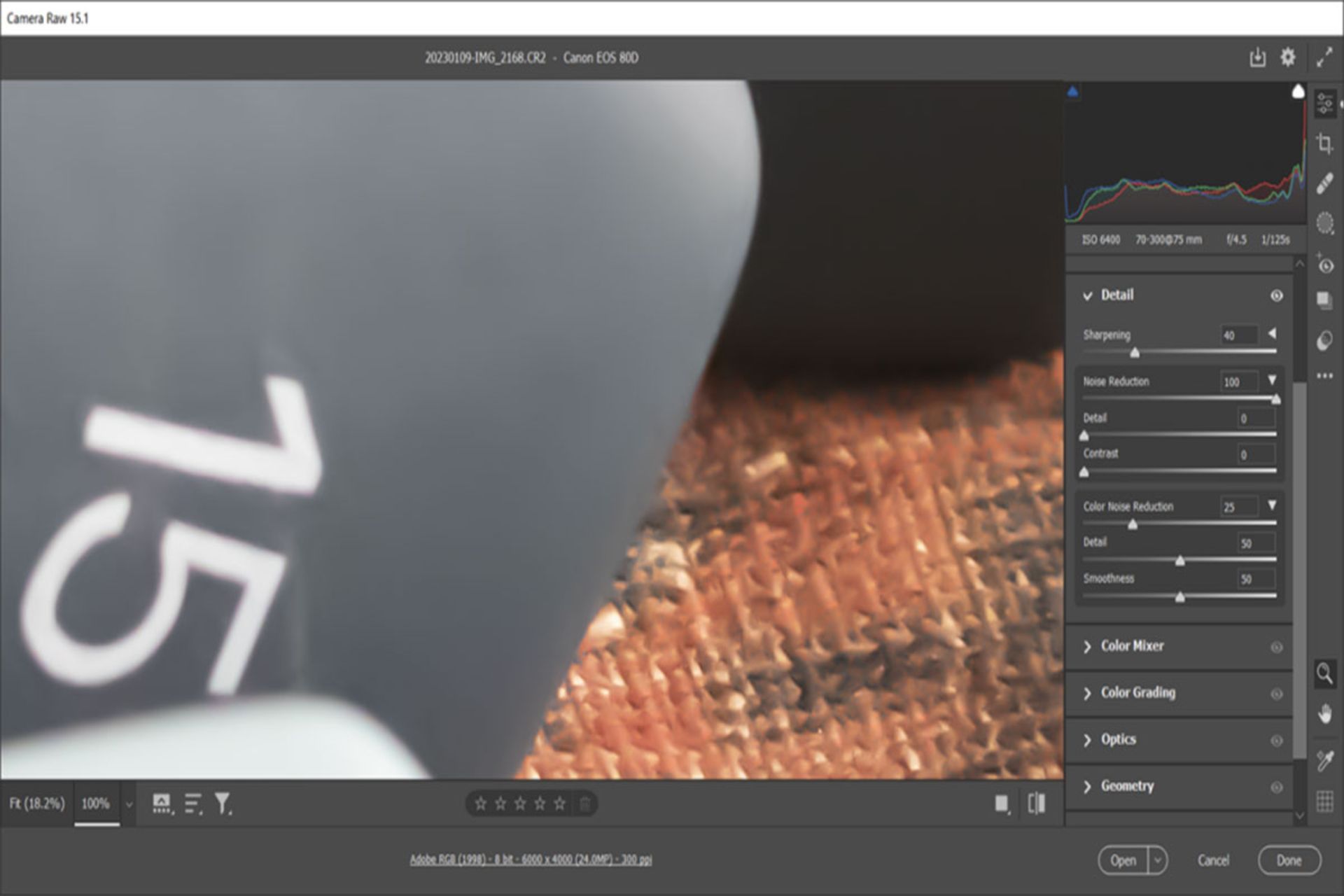Screen dimensions: 1344x896
Task: Click the trash delete icon
Action: tap(585, 804)
